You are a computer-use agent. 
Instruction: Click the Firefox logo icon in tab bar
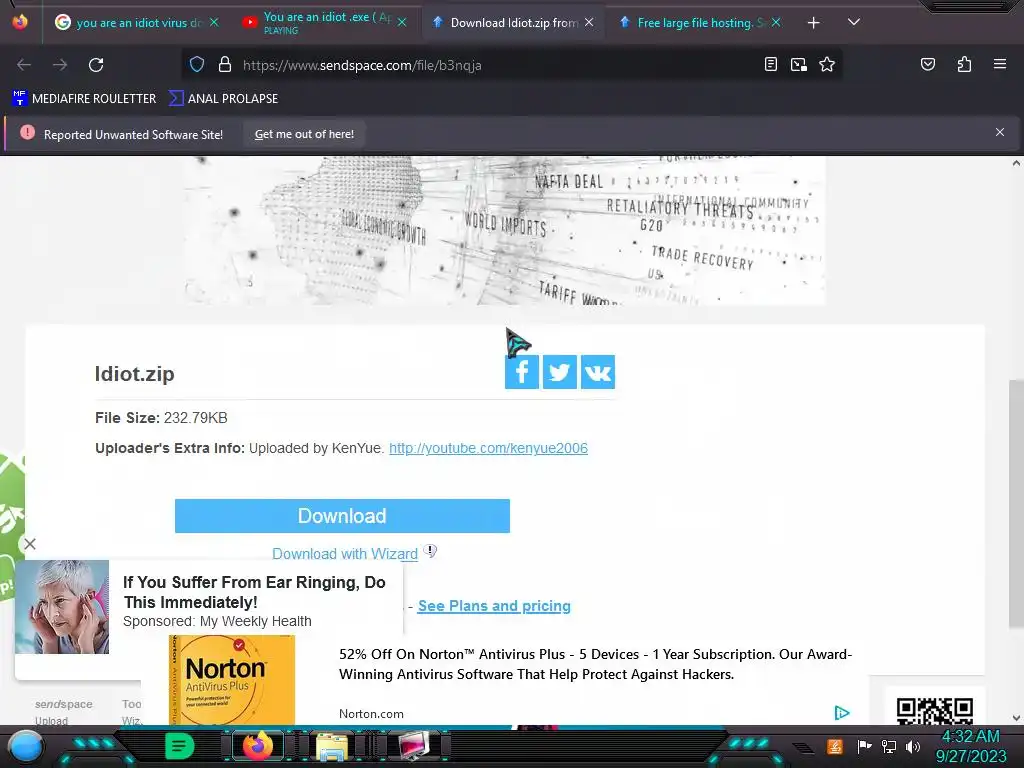pyautogui.click(x=20, y=22)
